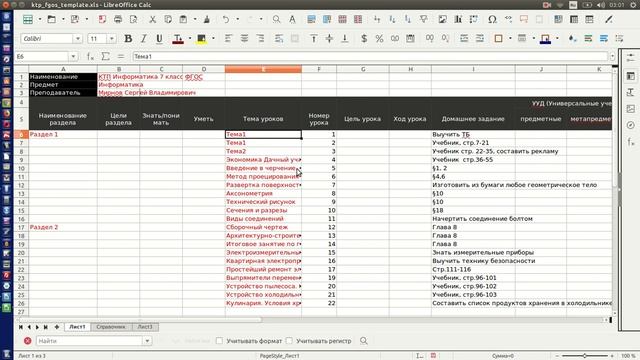The image size is (640, 360).
Task: Click the Align Left icon
Action: [x=228, y=39]
